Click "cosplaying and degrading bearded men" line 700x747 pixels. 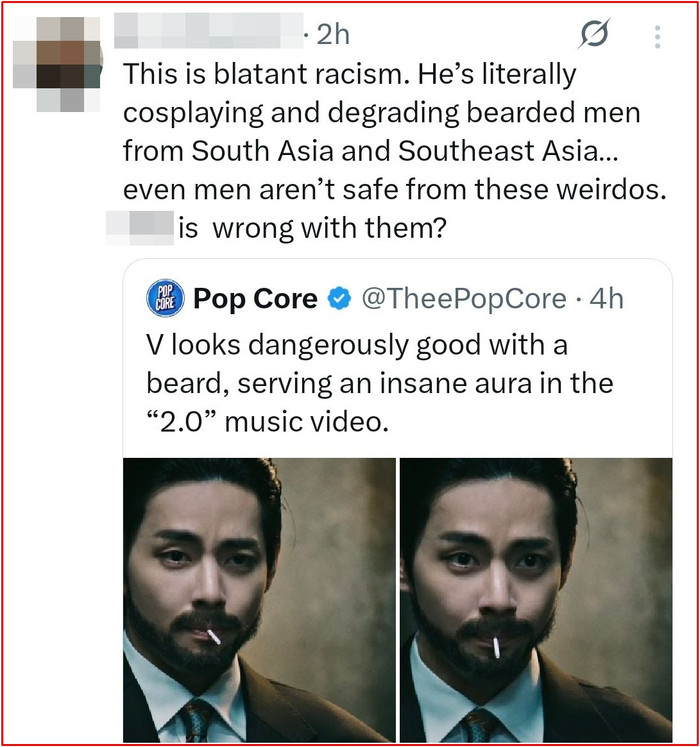[381, 113]
